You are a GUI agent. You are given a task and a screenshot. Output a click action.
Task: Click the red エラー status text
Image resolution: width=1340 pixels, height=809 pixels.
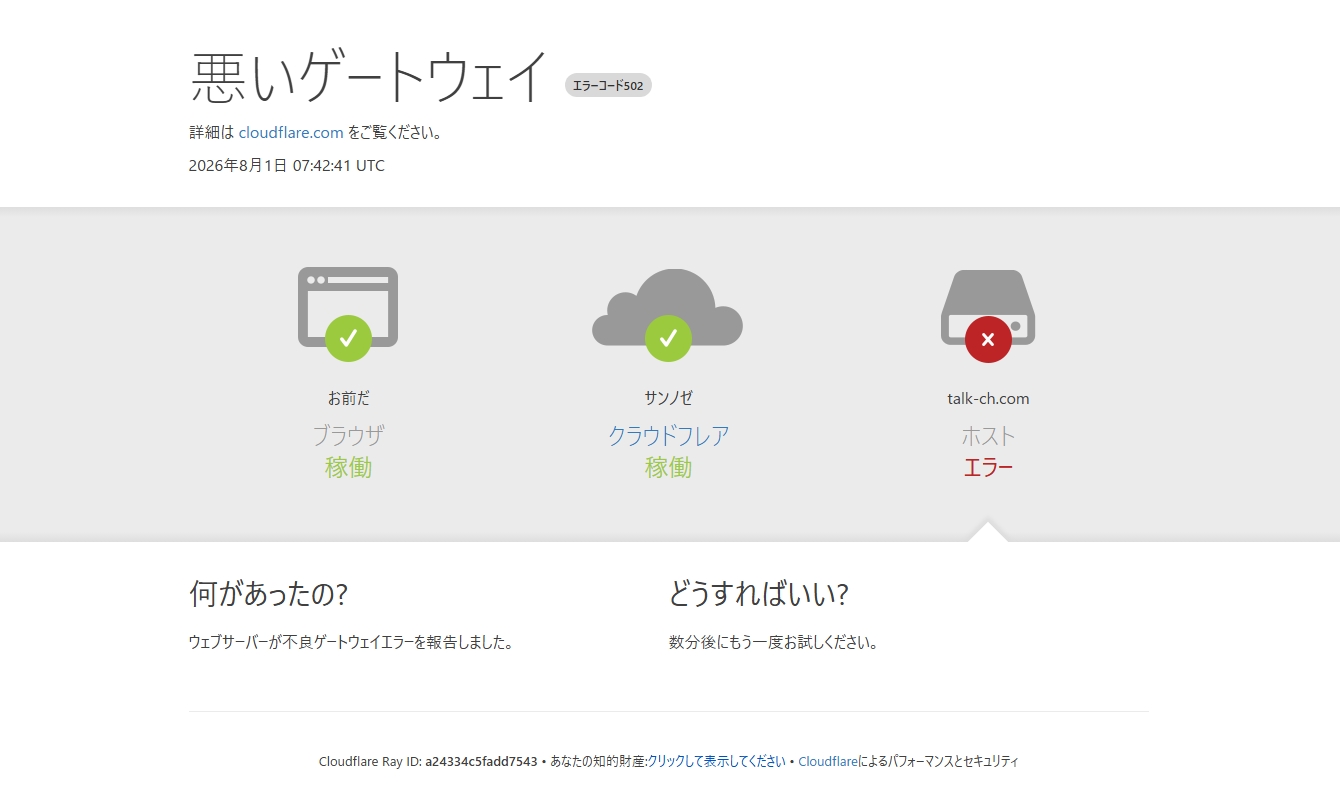click(988, 467)
